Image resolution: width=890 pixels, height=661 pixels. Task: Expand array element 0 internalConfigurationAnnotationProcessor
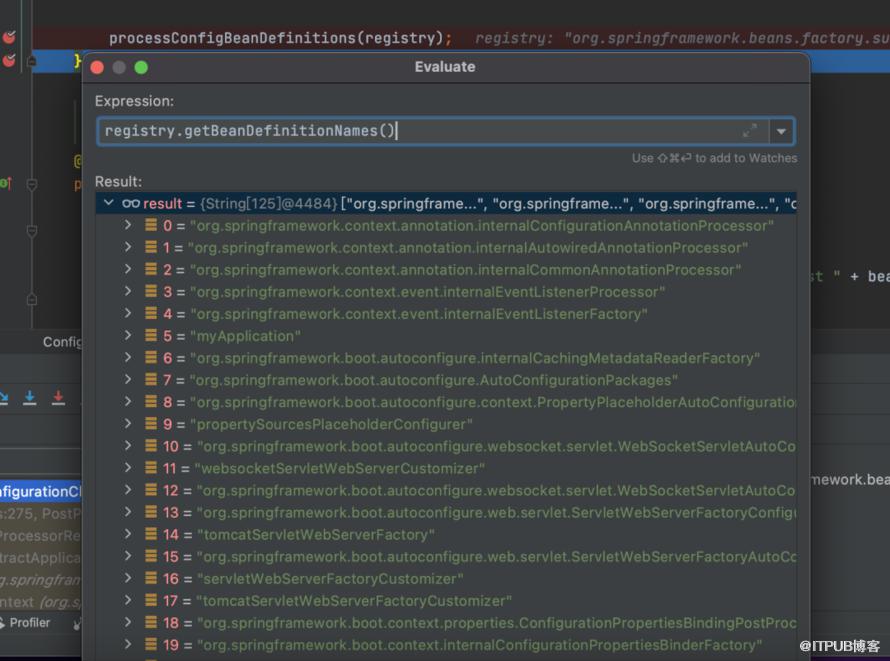(x=128, y=225)
